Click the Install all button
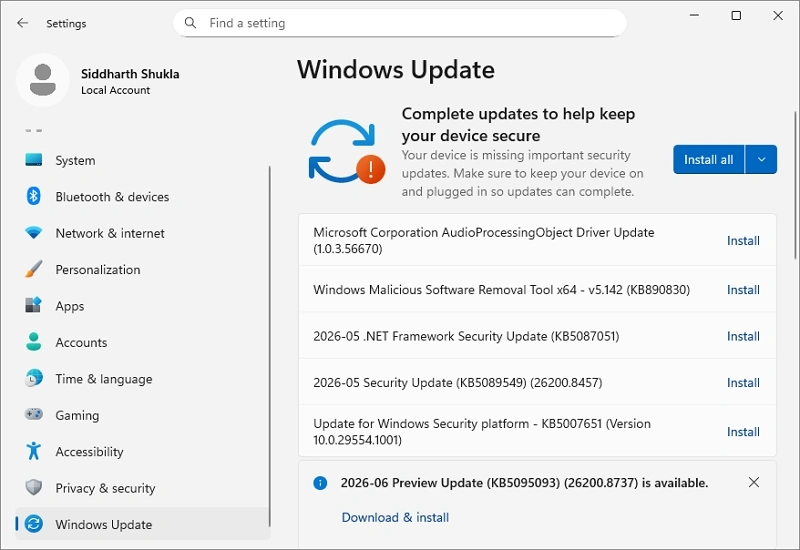 click(x=708, y=159)
